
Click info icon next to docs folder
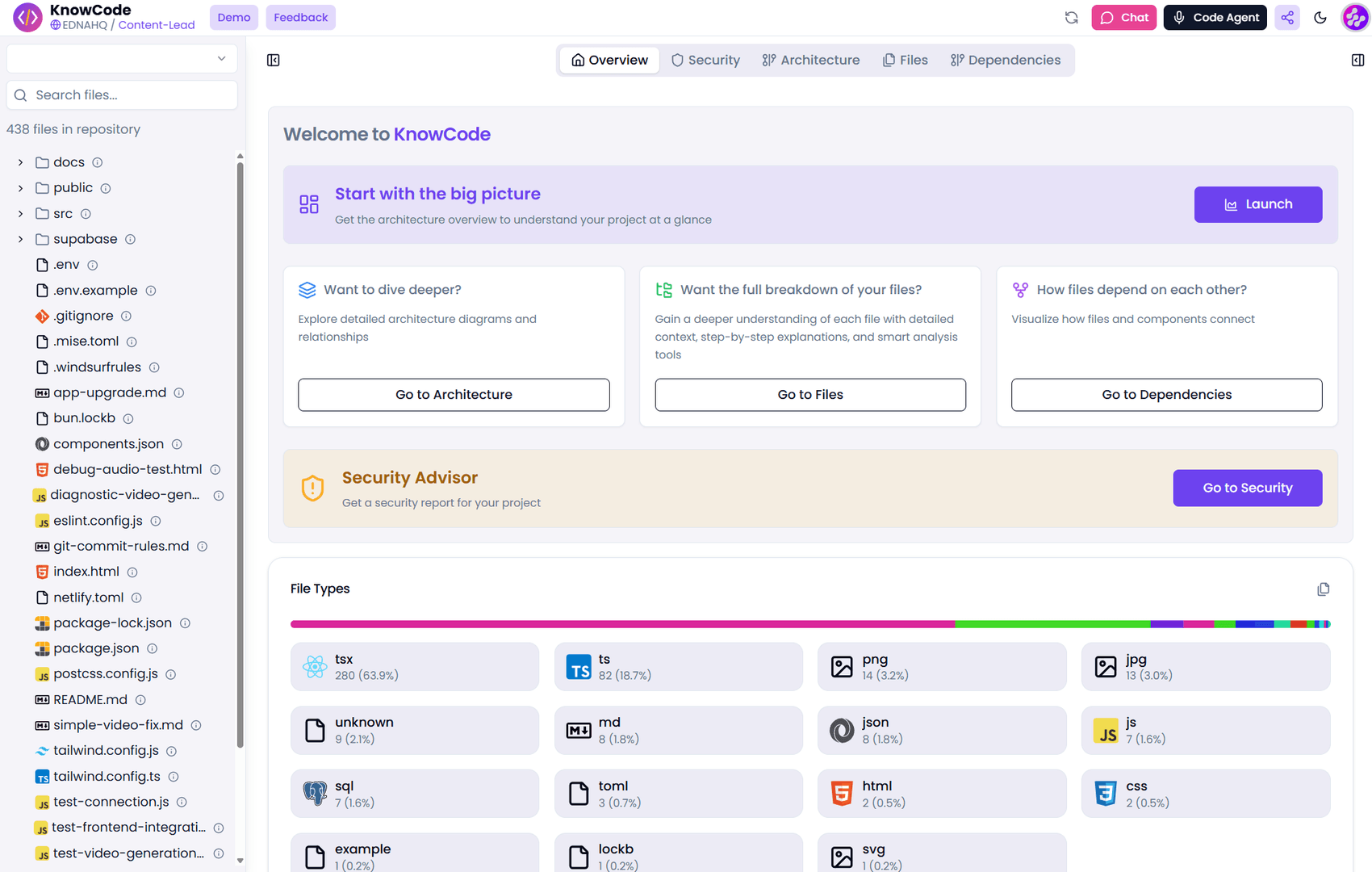(x=98, y=162)
